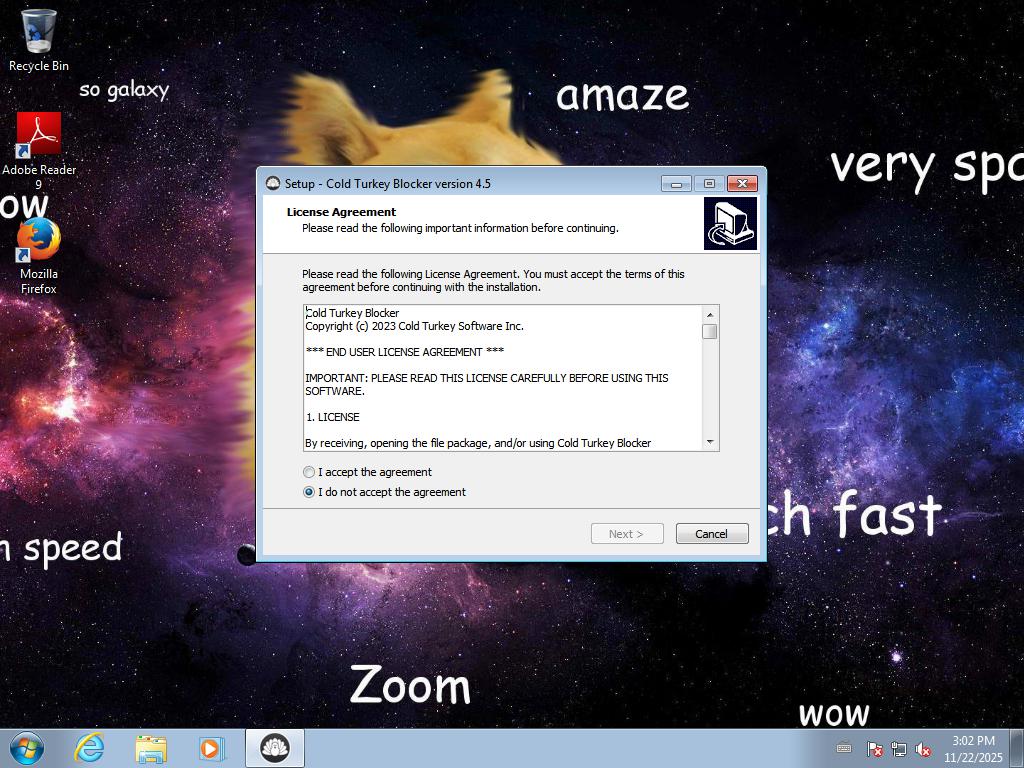Open Windows Explorer folder in taskbar
The width and height of the screenshot is (1024, 768).
click(151, 748)
